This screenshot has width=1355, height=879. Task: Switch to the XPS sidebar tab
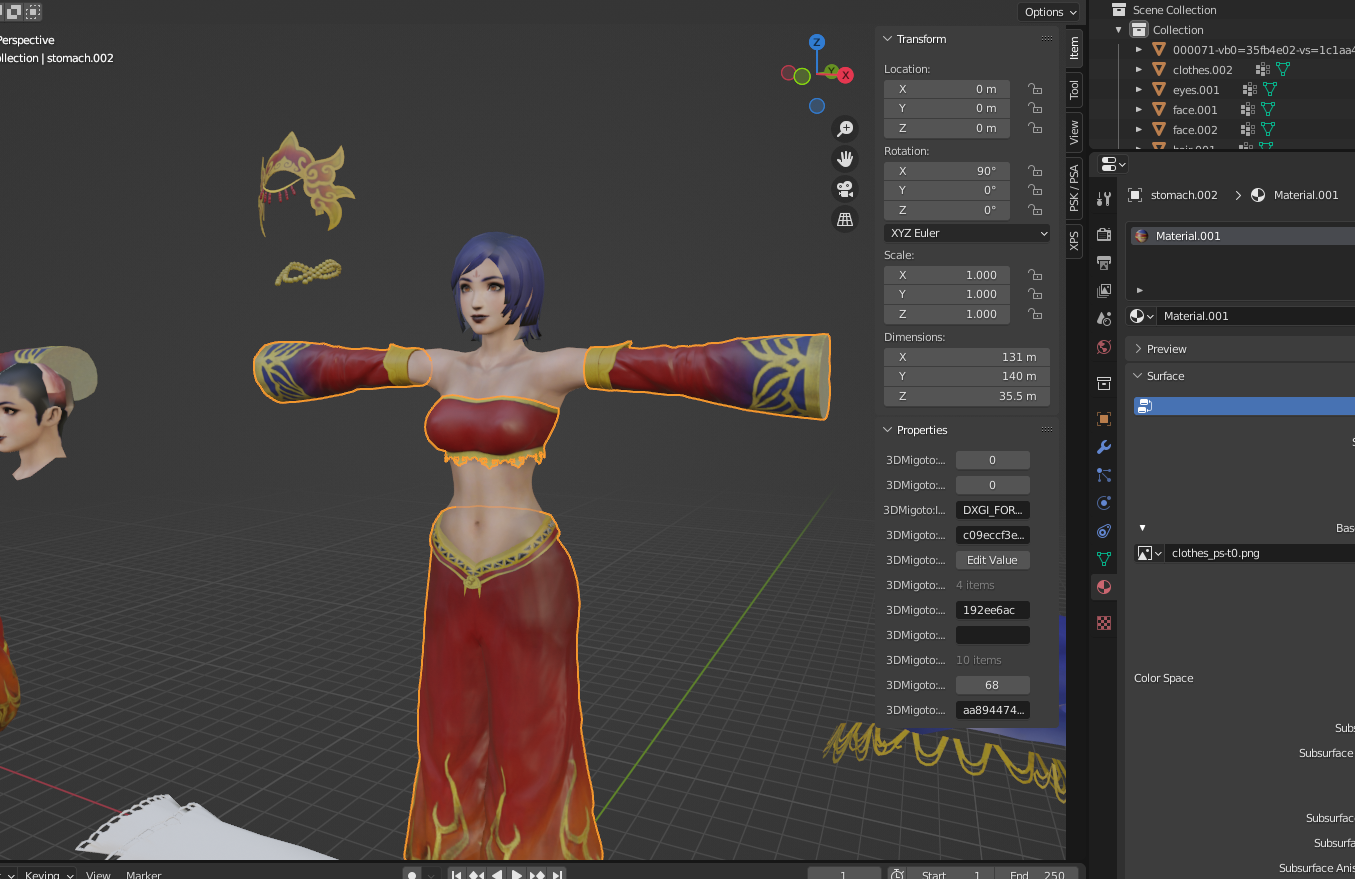[x=1074, y=241]
